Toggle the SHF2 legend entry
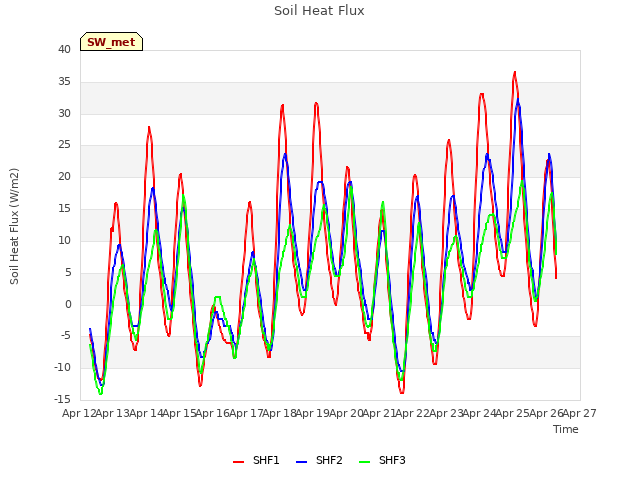 tap(319, 460)
